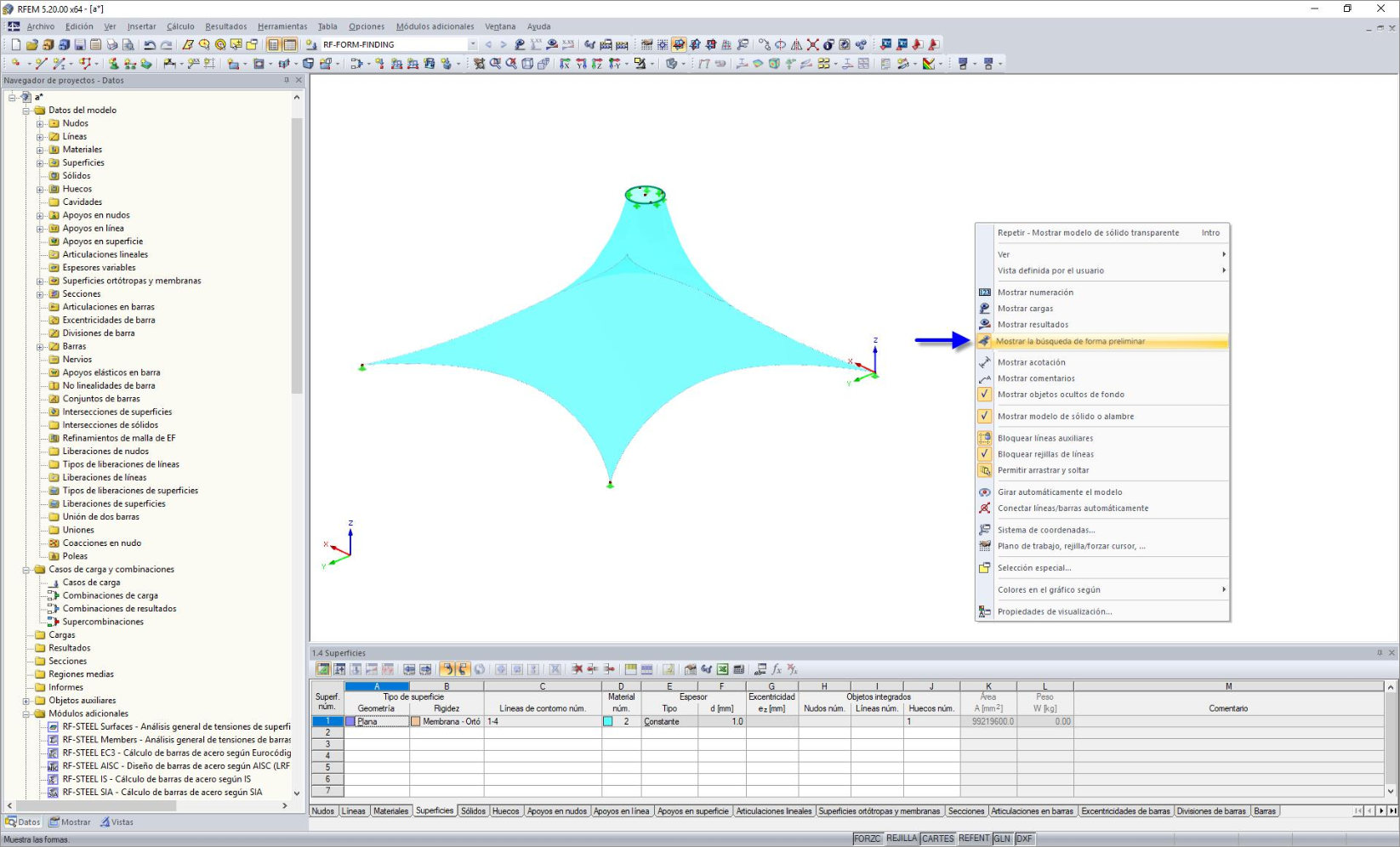
Task: Switch to the Apoyos en nudos tab
Action: pyautogui.click(x=557, y=811)
